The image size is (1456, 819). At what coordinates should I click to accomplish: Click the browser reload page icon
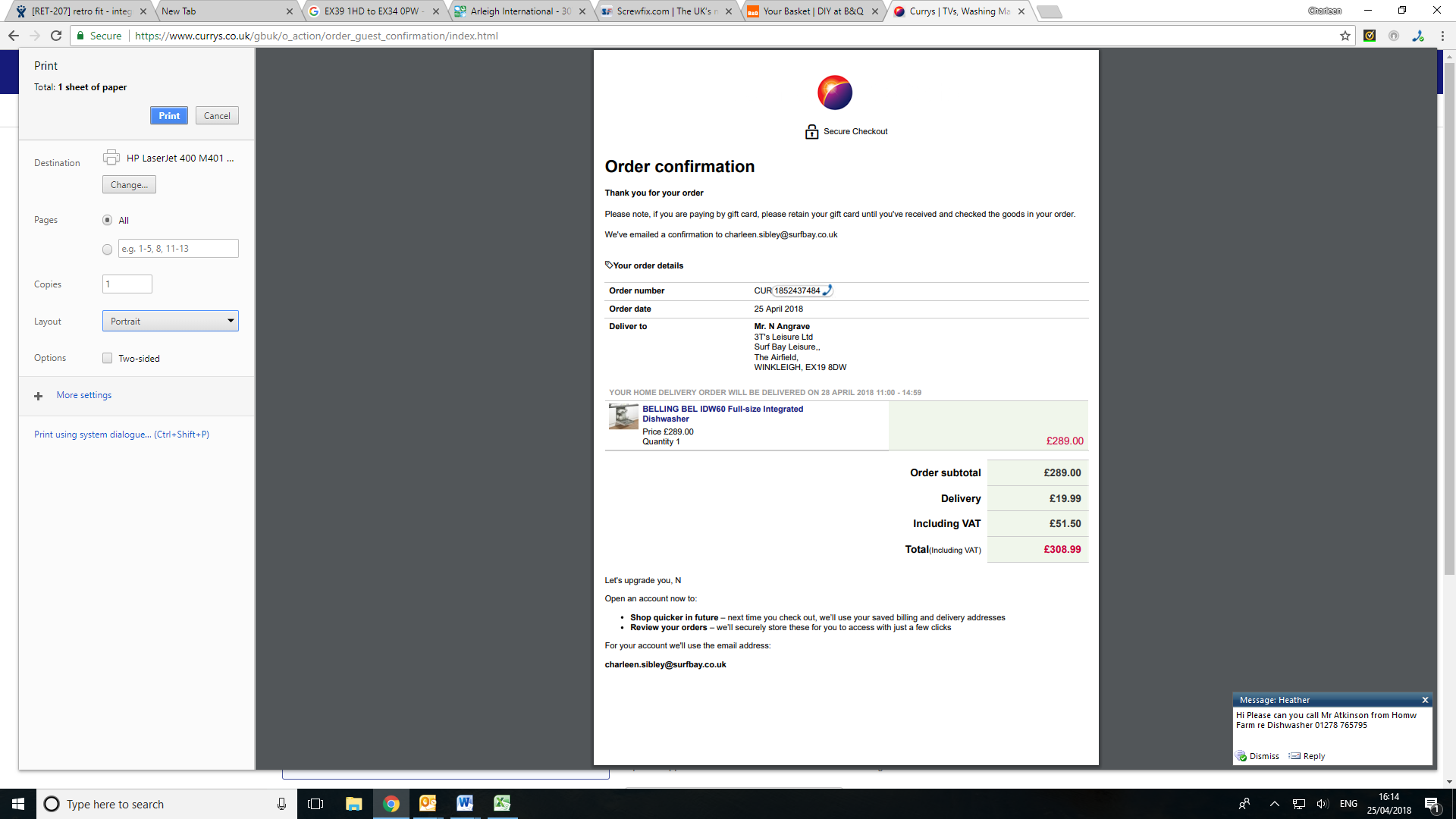[x=56, y=36]
